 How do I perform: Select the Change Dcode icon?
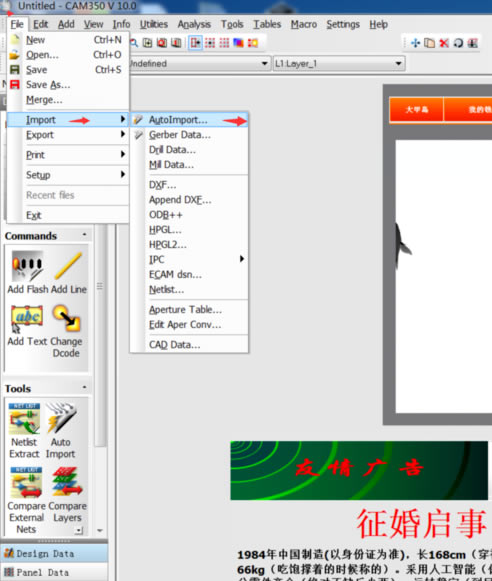pos(67,318)
